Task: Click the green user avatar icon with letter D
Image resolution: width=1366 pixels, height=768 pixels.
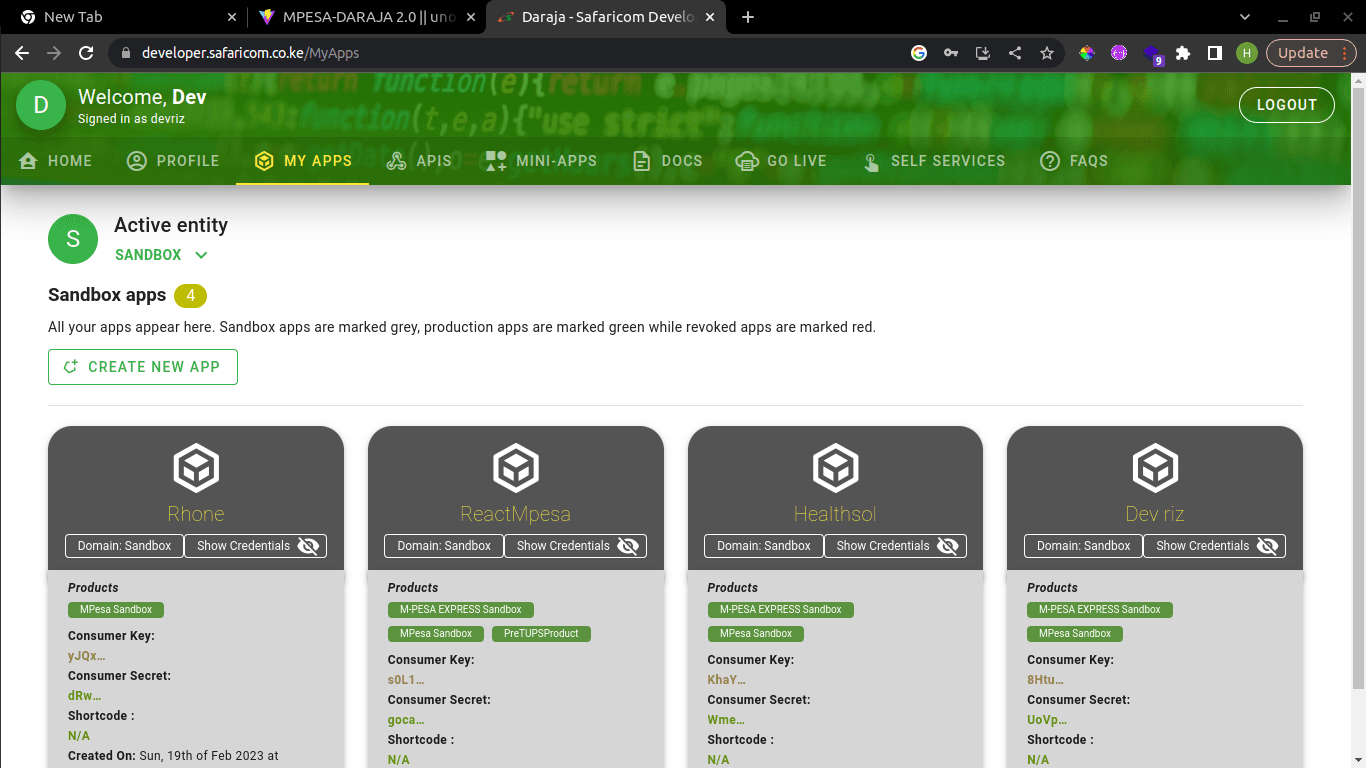Action: tap(41, 105)
